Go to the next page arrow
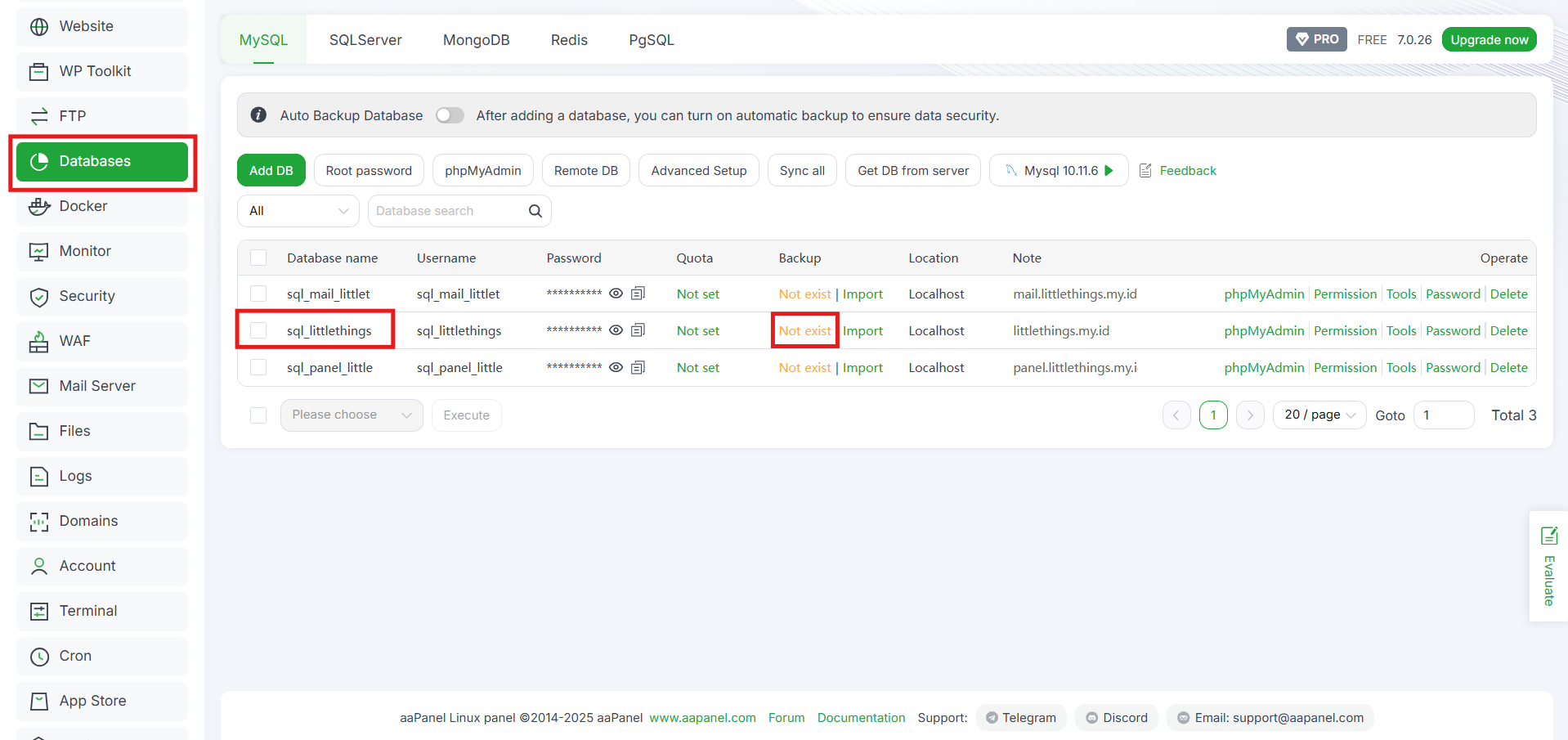This screenshot has height=740, width=1568. click(x=1250, y=415)
